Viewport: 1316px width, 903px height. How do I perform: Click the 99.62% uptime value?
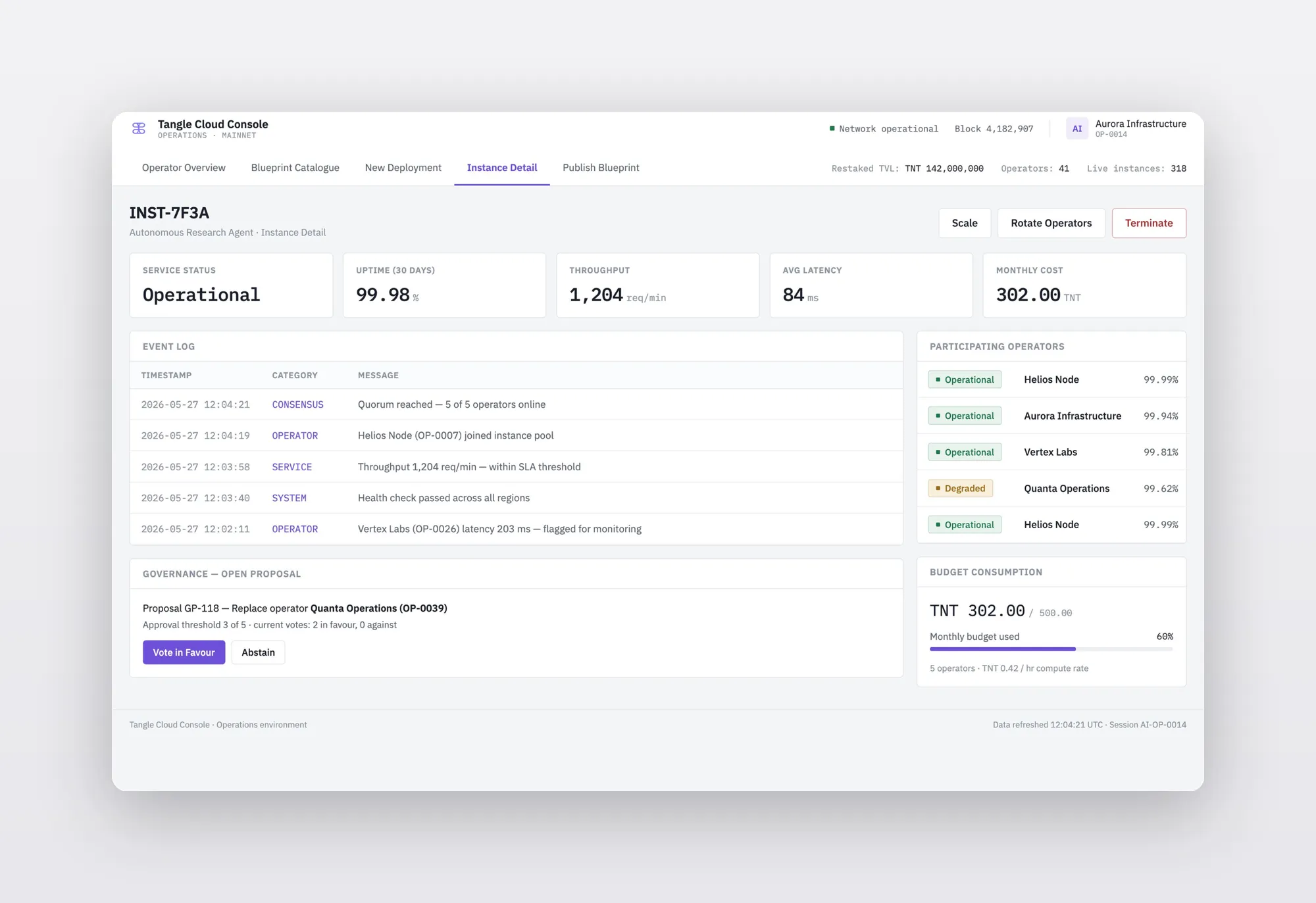pyautogui.click(x=1161, y=488)
